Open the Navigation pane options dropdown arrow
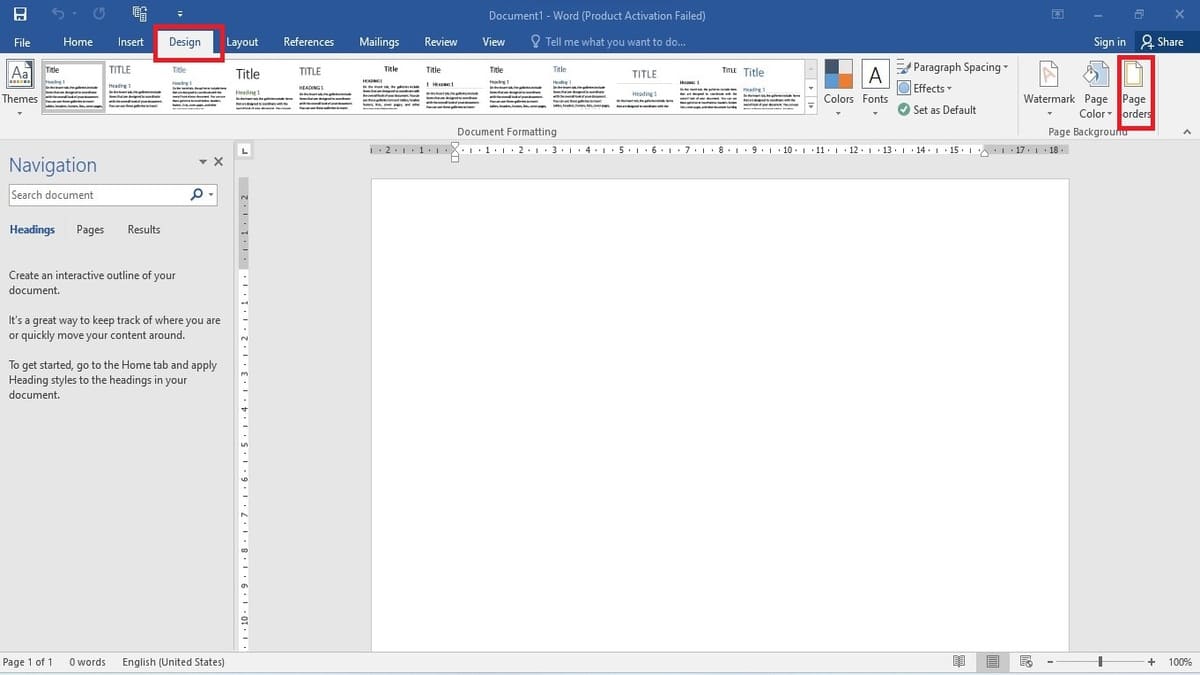 pos(203,162)
